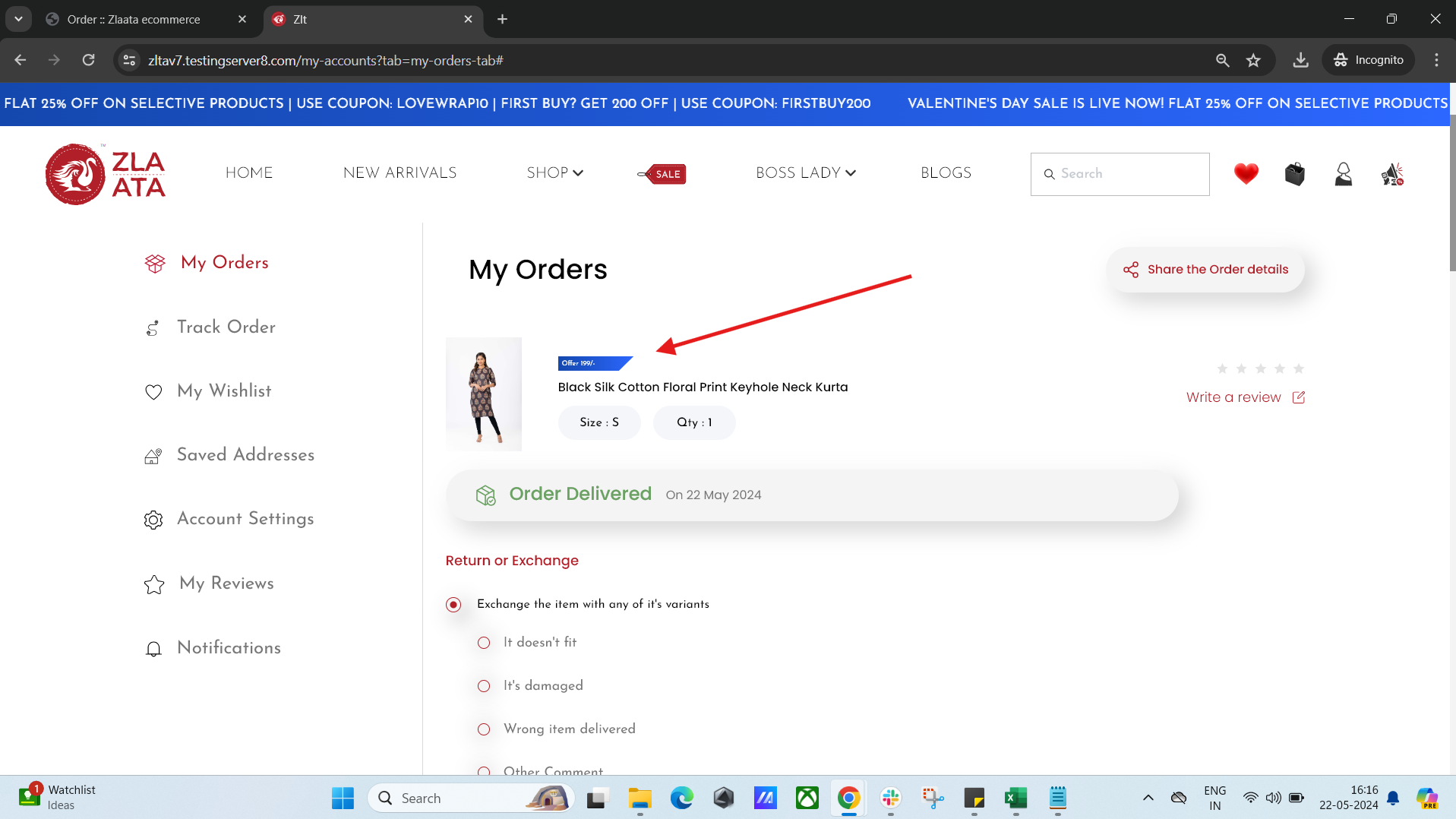
Task: Expand the SHOP dropdown menu
Action: coord(555,173)
